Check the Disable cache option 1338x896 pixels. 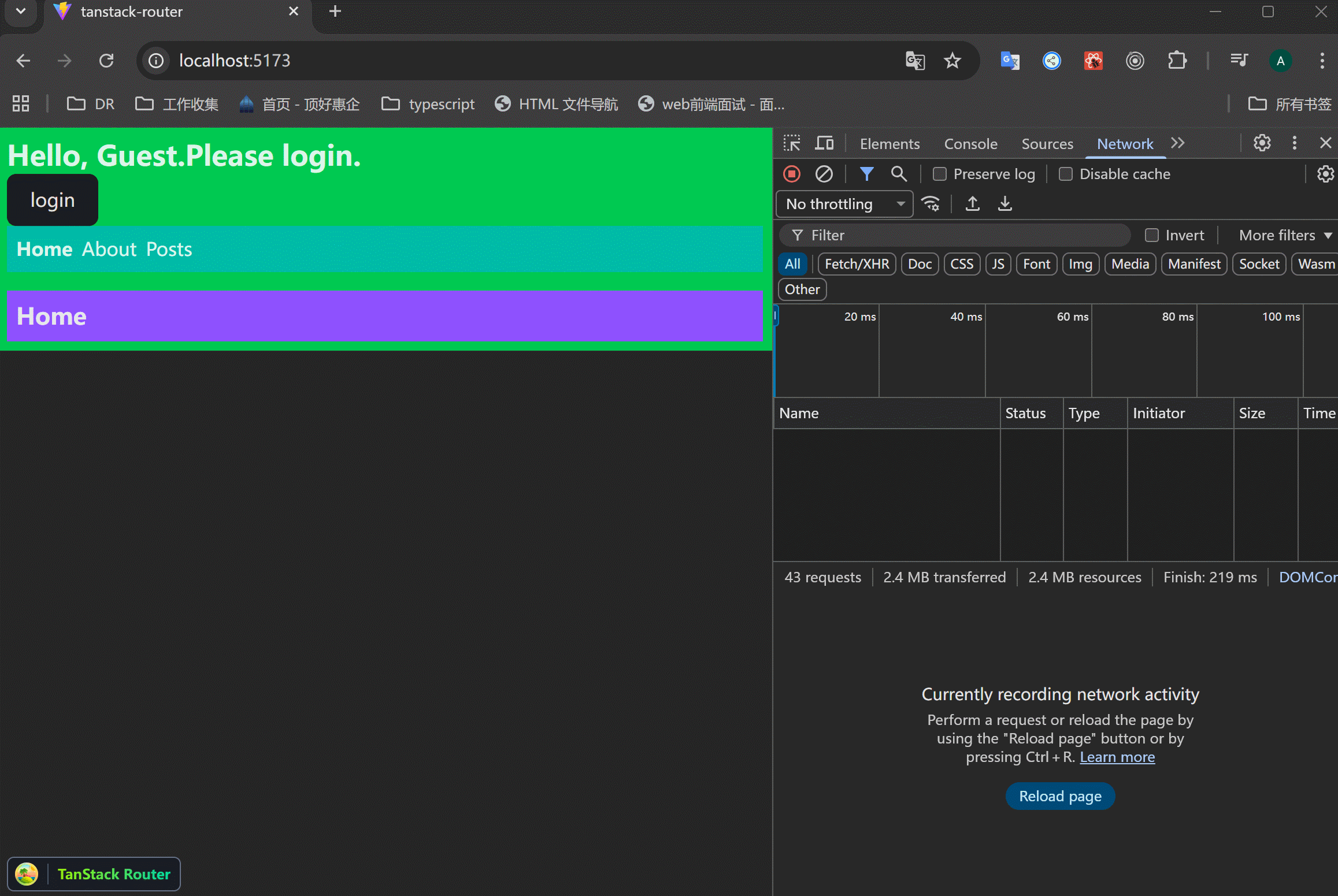(x=1066, y=174)
